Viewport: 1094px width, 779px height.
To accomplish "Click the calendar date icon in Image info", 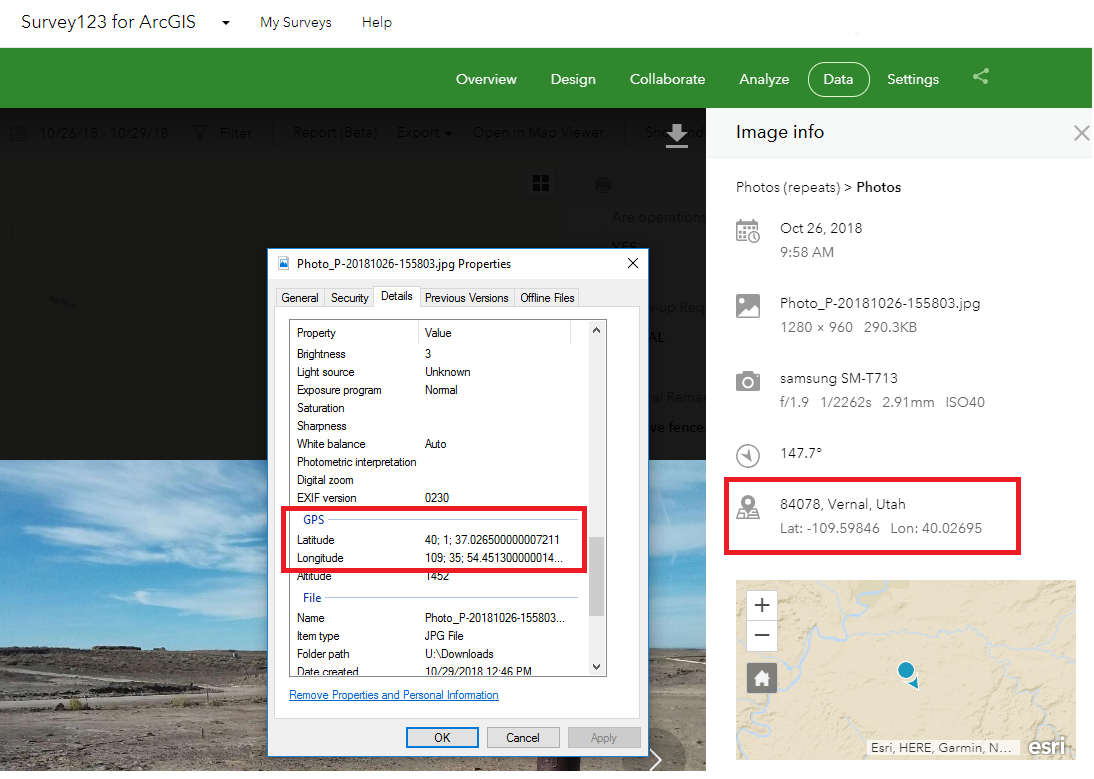I will (x=747, y=232).
